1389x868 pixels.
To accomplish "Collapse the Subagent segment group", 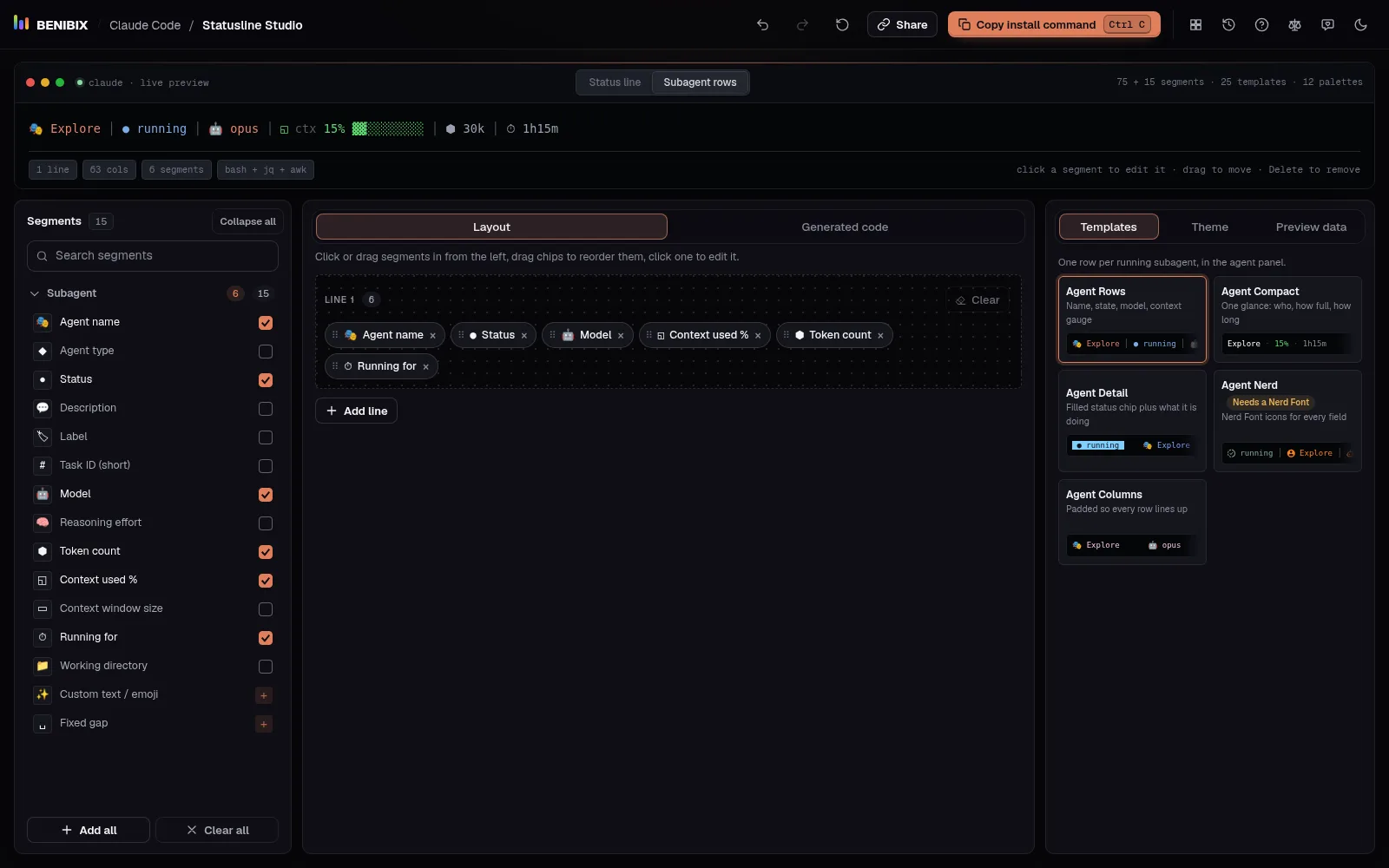I will click(x=35, y=293).
